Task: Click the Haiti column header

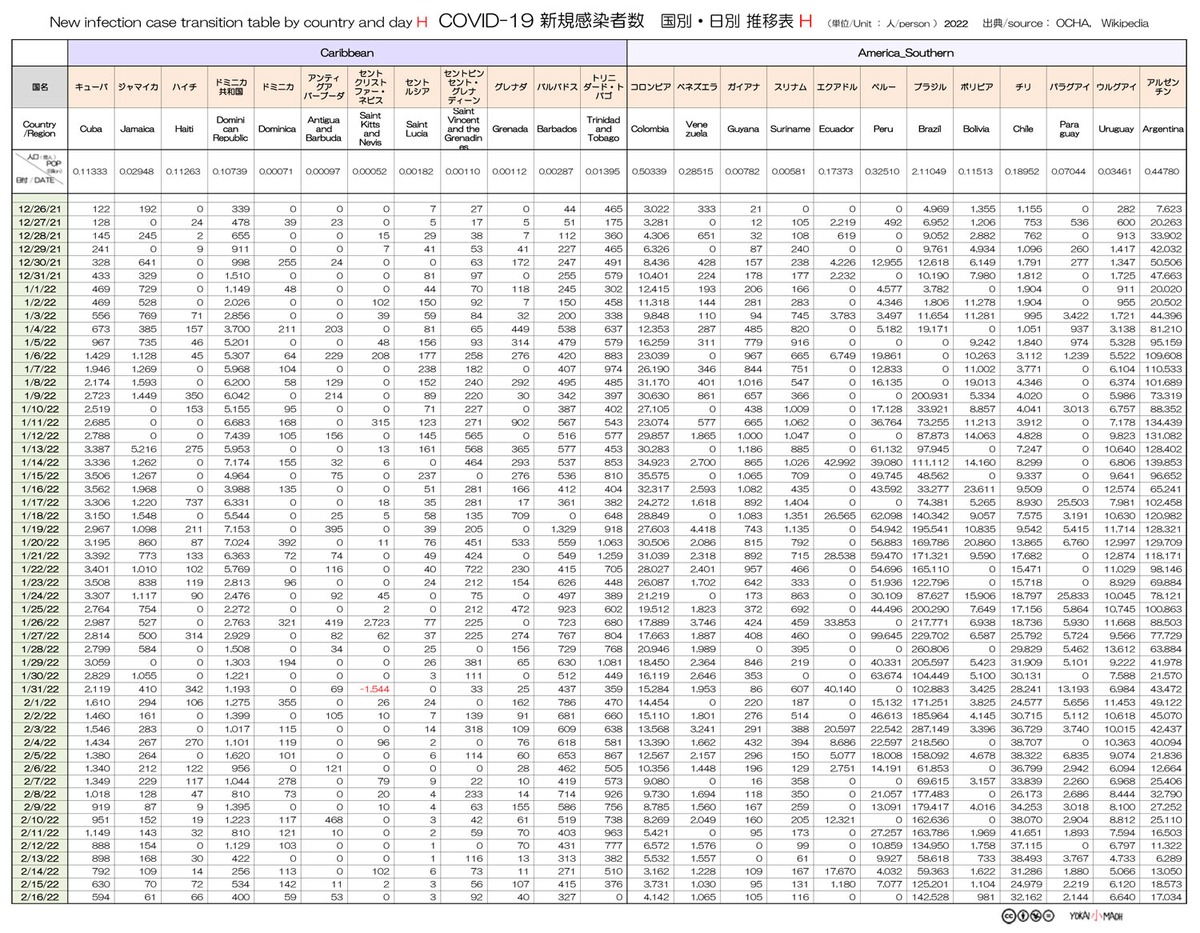Action: click(184, 130)
